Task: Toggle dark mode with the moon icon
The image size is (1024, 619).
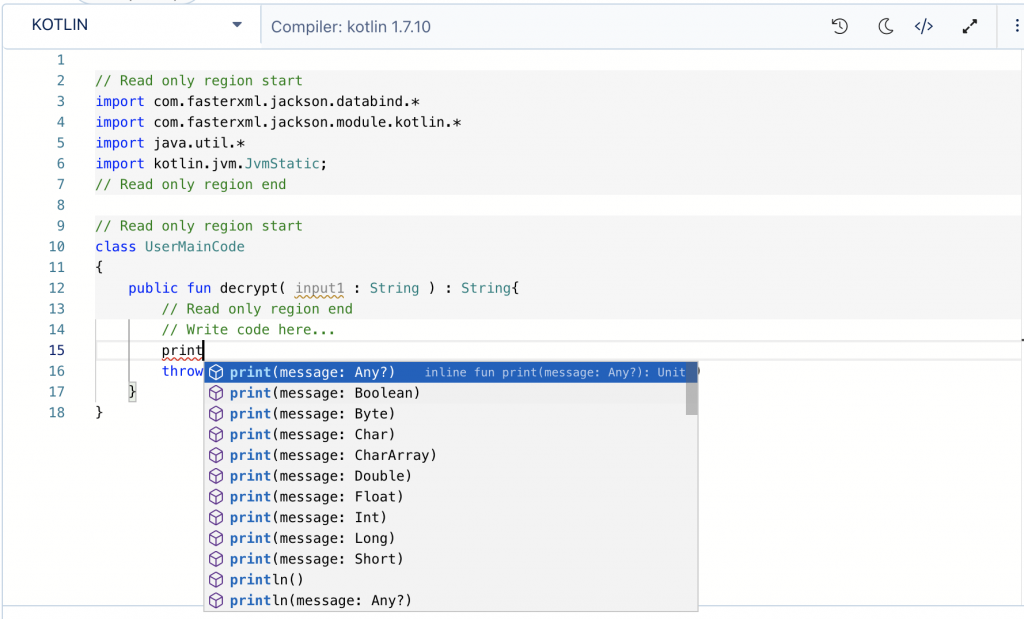Action: (885, 27)
